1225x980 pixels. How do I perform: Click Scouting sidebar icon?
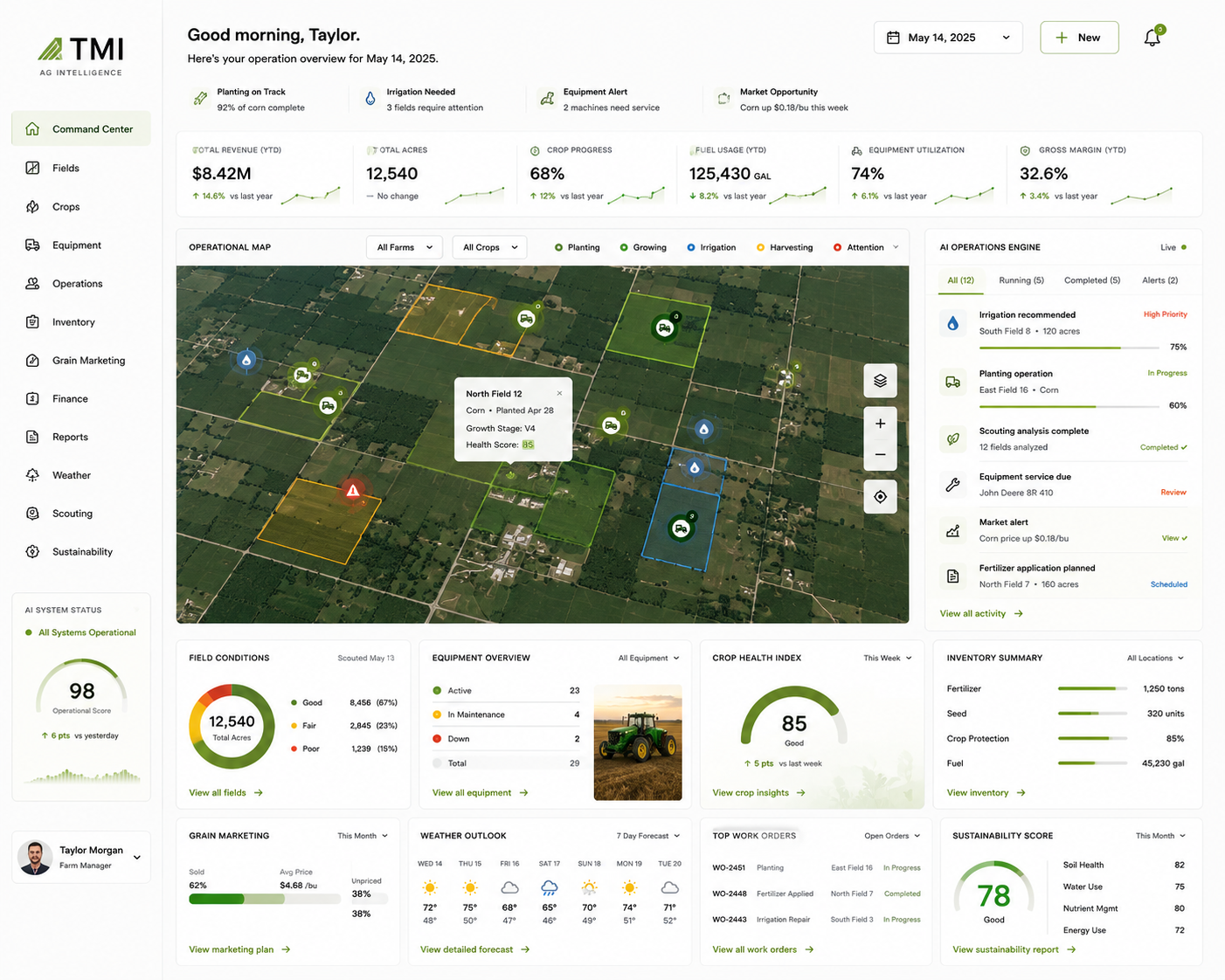32,514
